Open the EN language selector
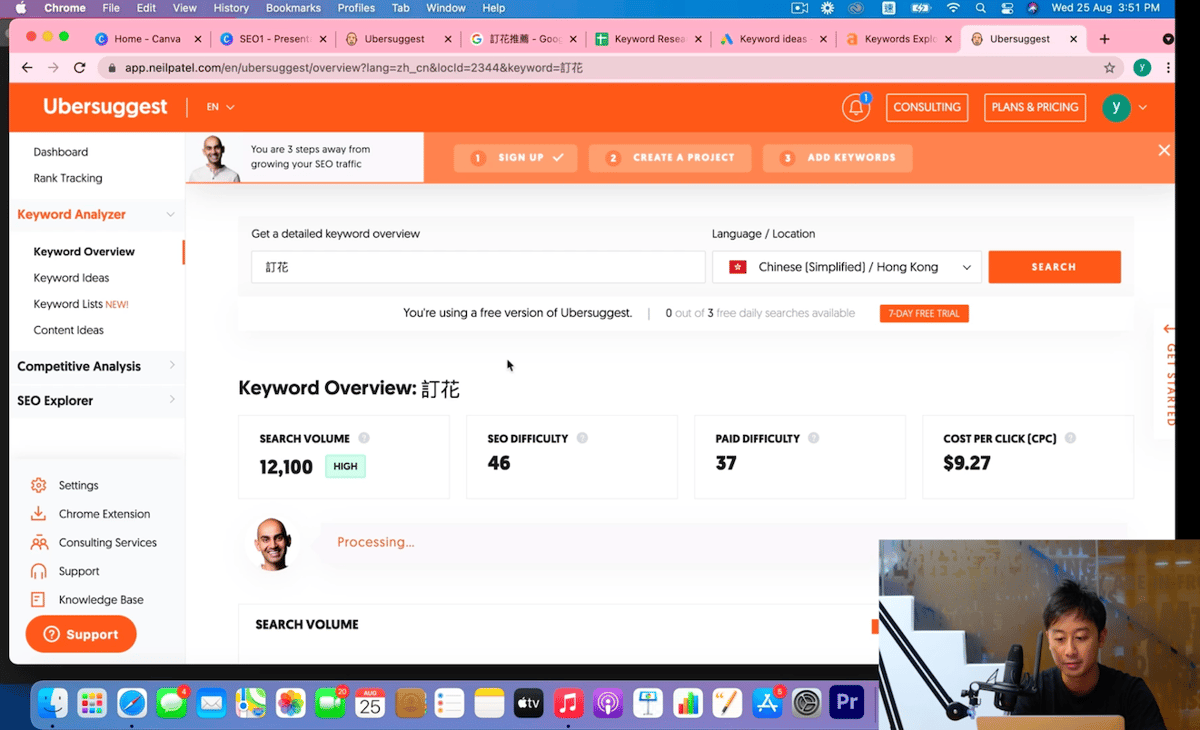The height and width of the screenshot is (730, 1200). [220, 107]
